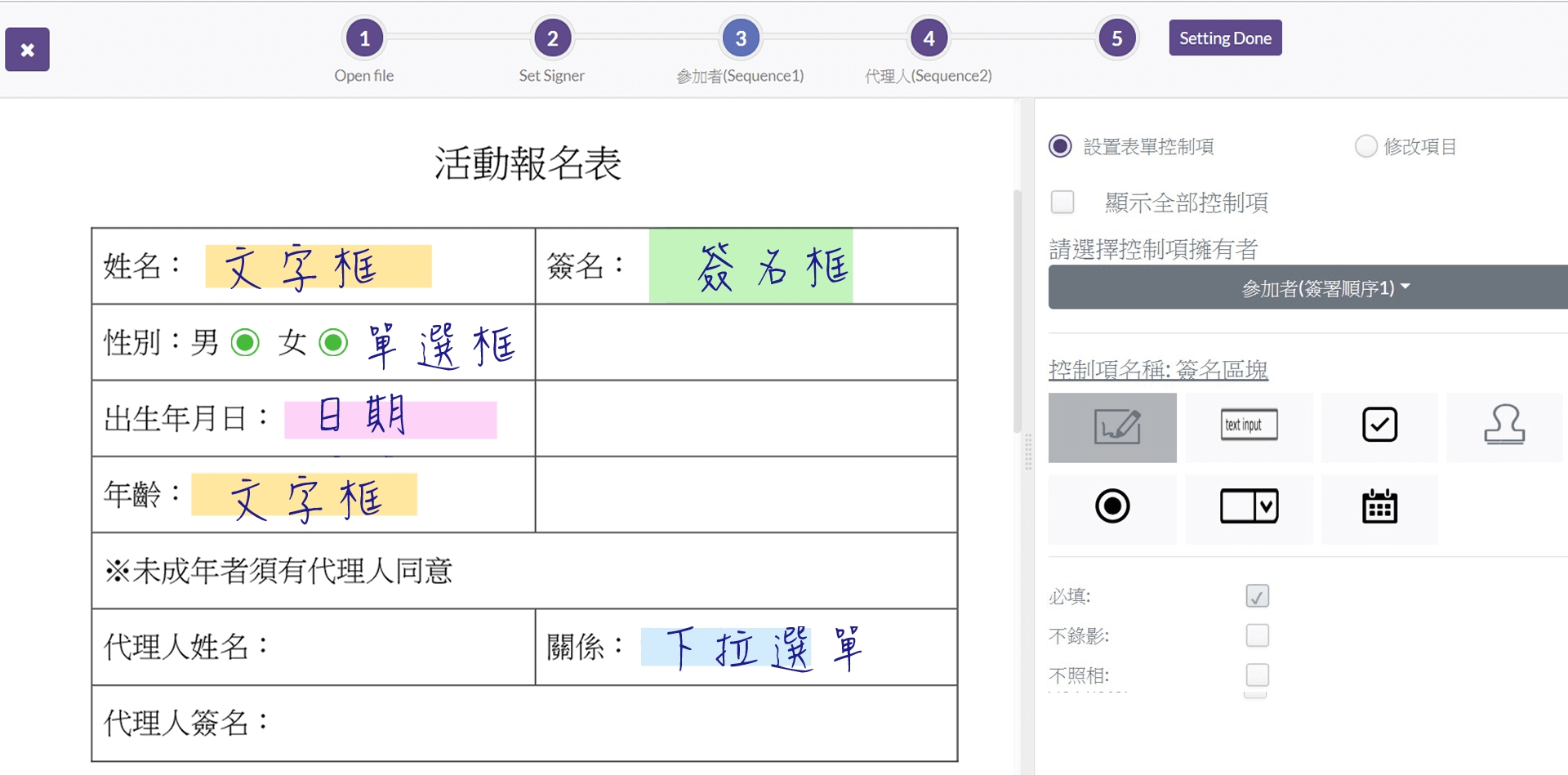
Task: Select the 修改項目 radio option
Action: pyautogui.click(x=1365, y=146)
